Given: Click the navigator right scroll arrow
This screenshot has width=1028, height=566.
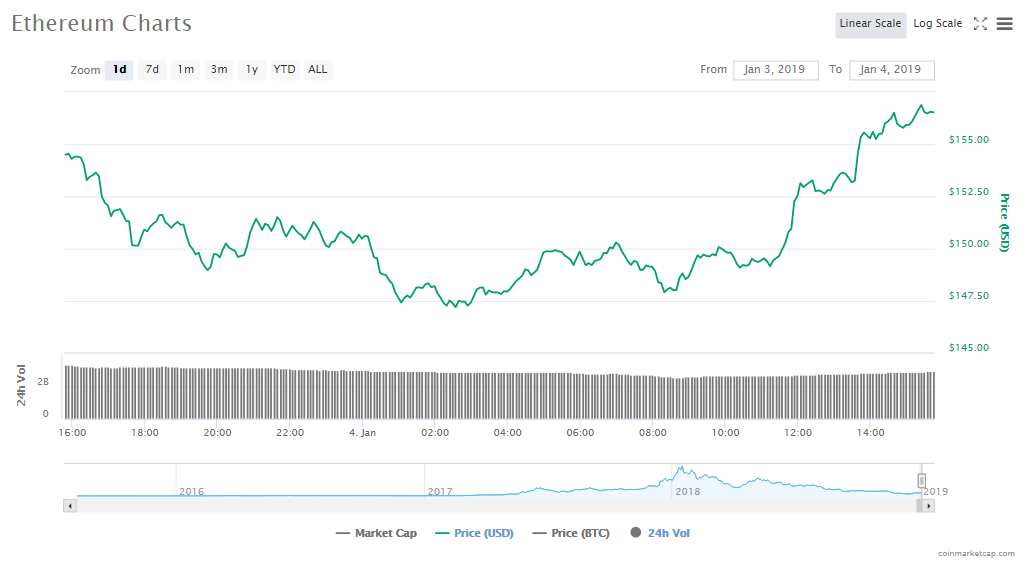Looking at the screenshot, I should click(929, 506).
